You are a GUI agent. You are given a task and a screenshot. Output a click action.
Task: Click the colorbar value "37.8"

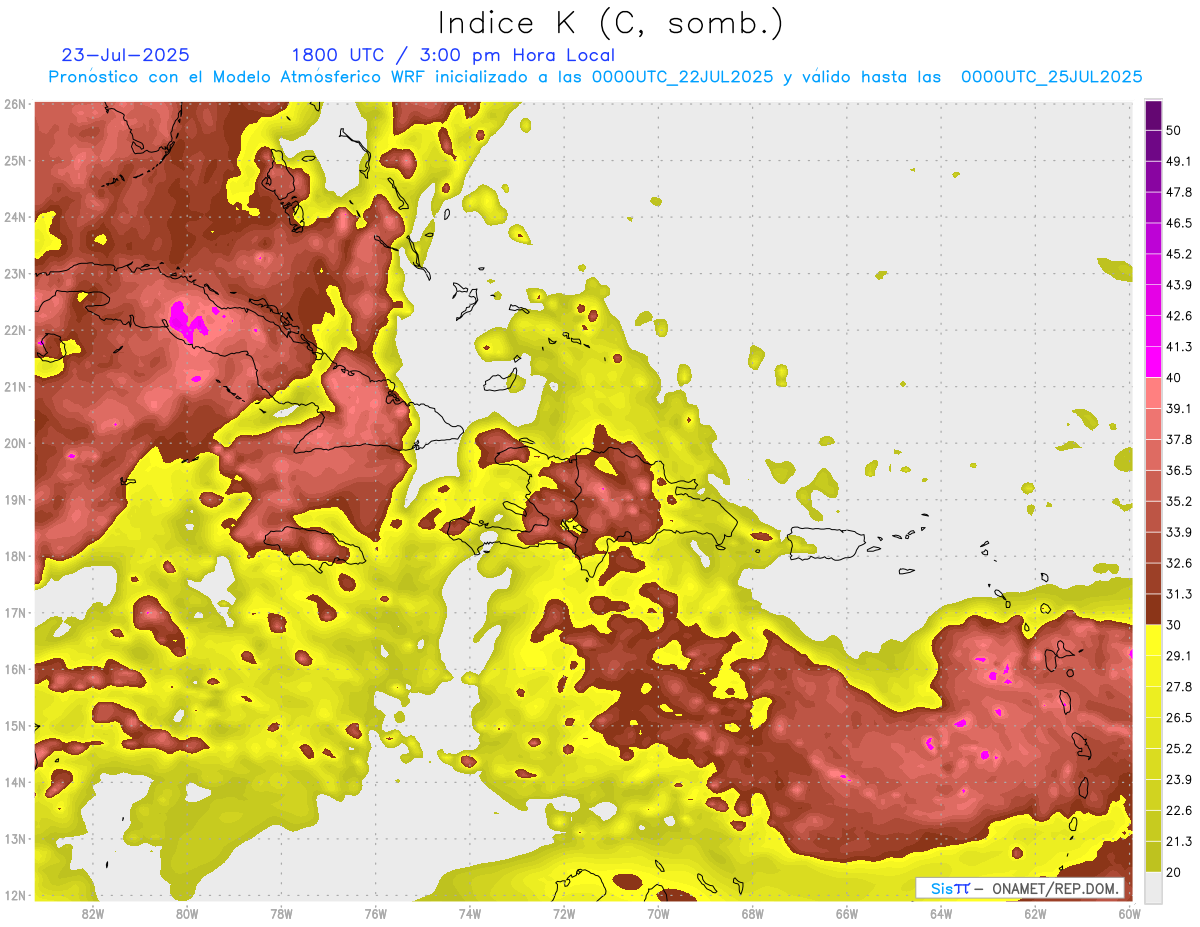[1178, 439]
